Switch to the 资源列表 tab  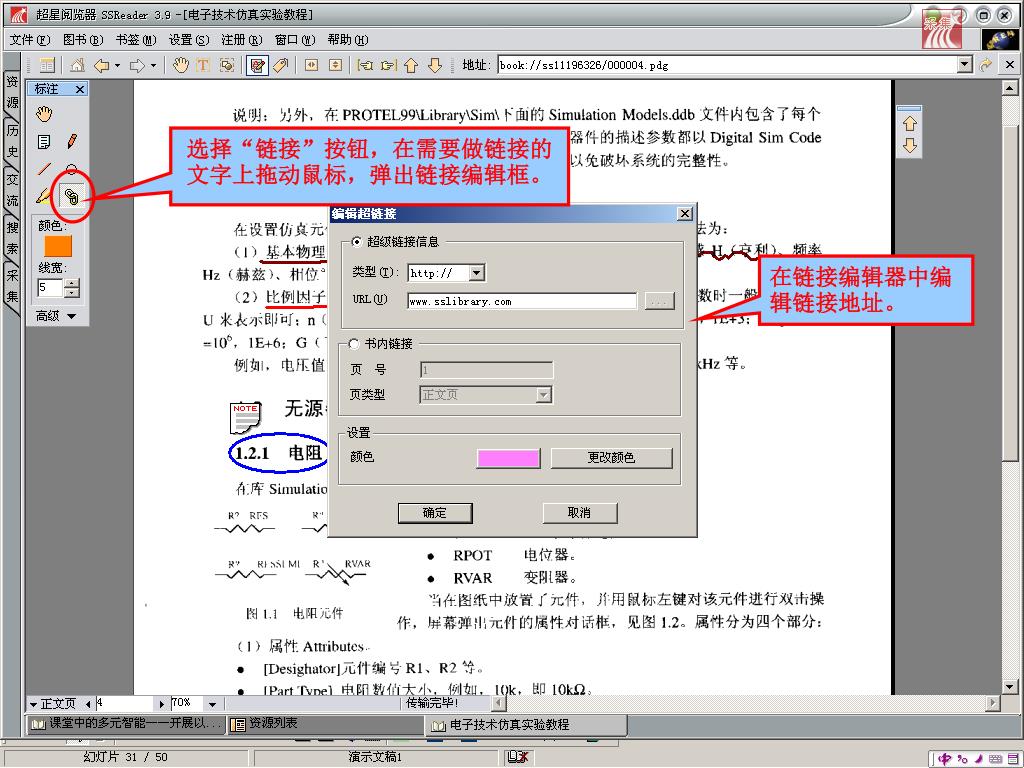click(327, 724)
